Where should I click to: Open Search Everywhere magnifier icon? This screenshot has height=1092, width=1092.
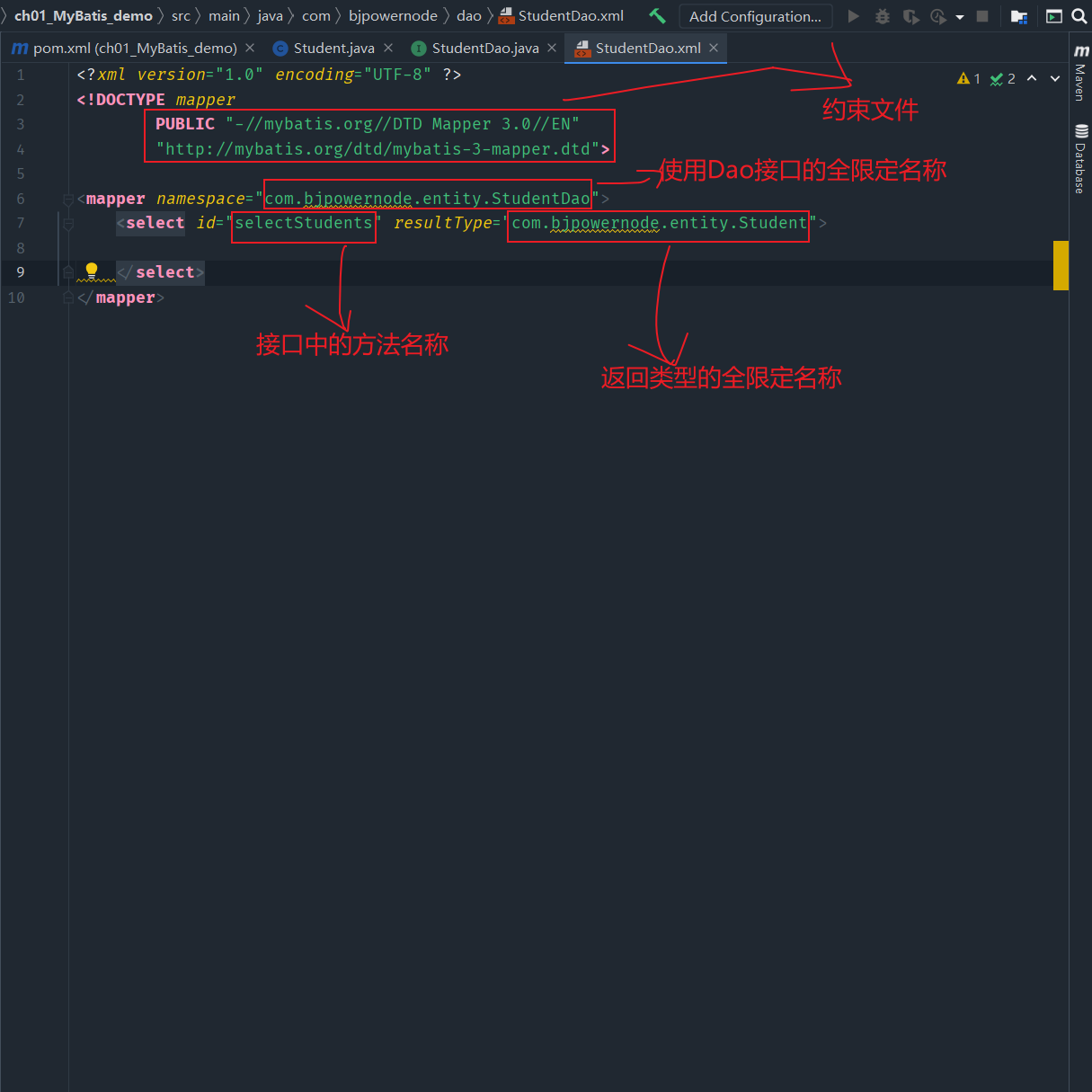coord(1079,16)
